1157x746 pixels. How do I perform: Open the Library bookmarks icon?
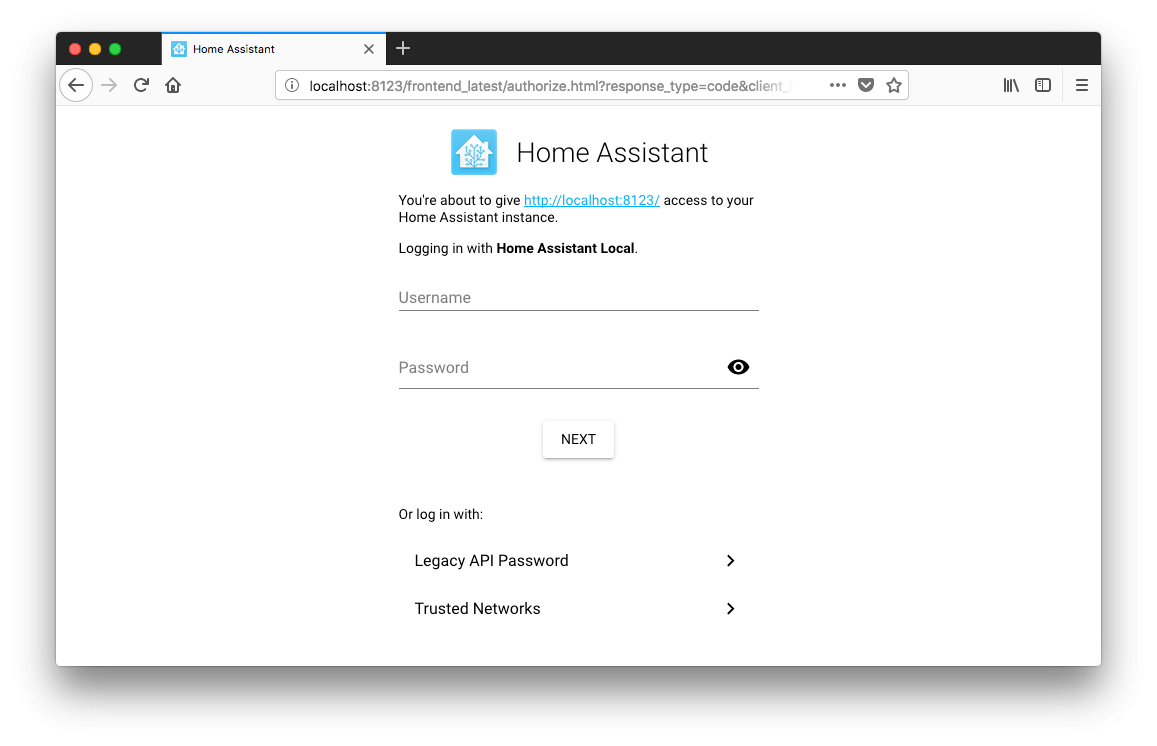pos(1011,86)
